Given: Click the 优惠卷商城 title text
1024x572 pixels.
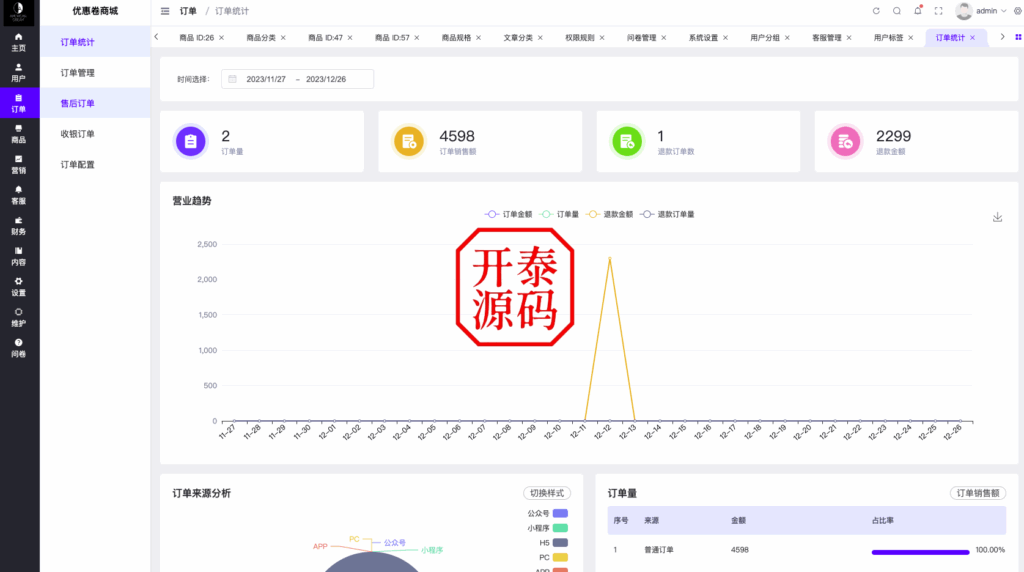Looking at the screenshot, I should 95,11.
